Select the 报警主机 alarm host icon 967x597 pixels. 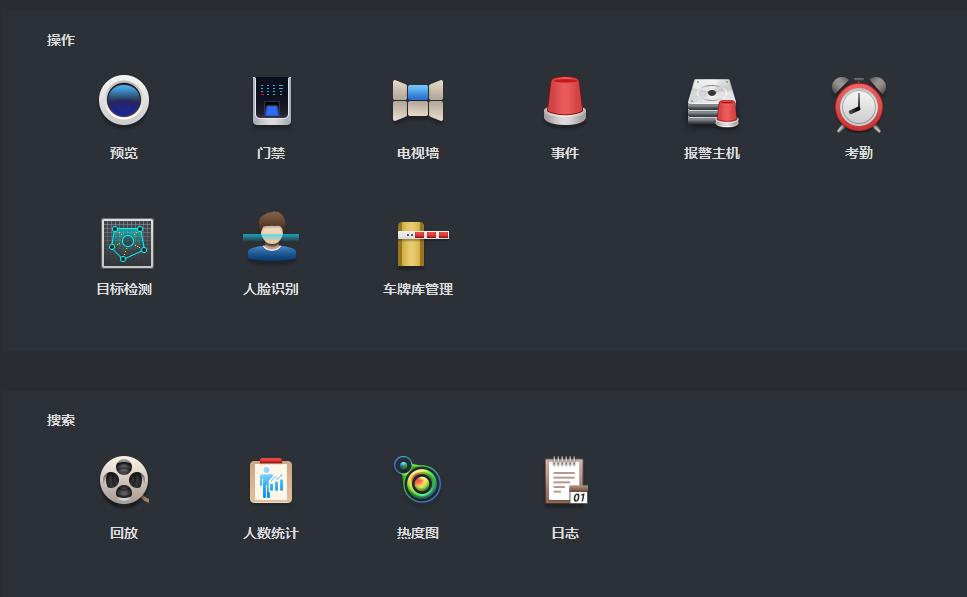click(x=711, y=100)
